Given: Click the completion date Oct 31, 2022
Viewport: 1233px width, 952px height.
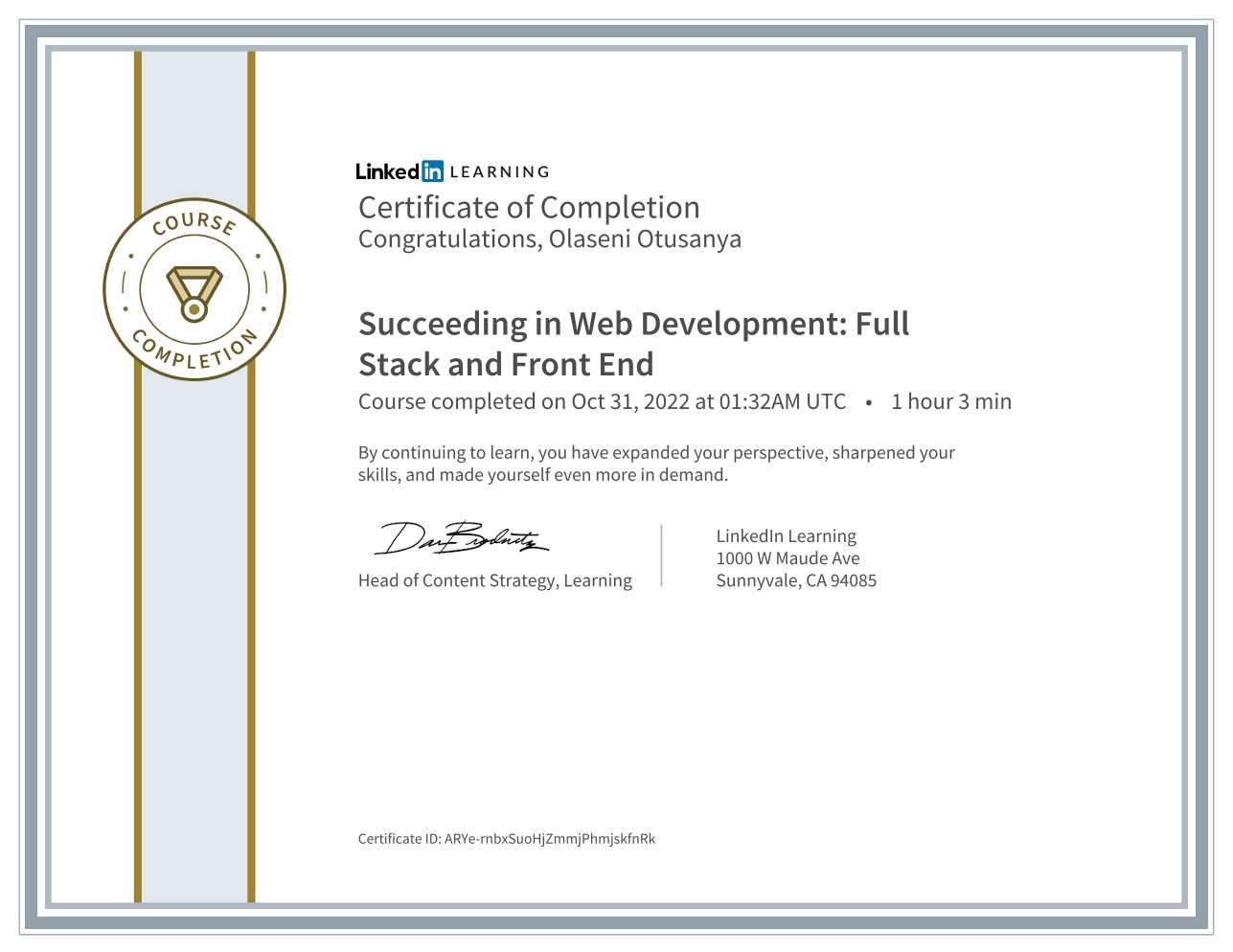Looking at the screenshot, I should point(630,402).
